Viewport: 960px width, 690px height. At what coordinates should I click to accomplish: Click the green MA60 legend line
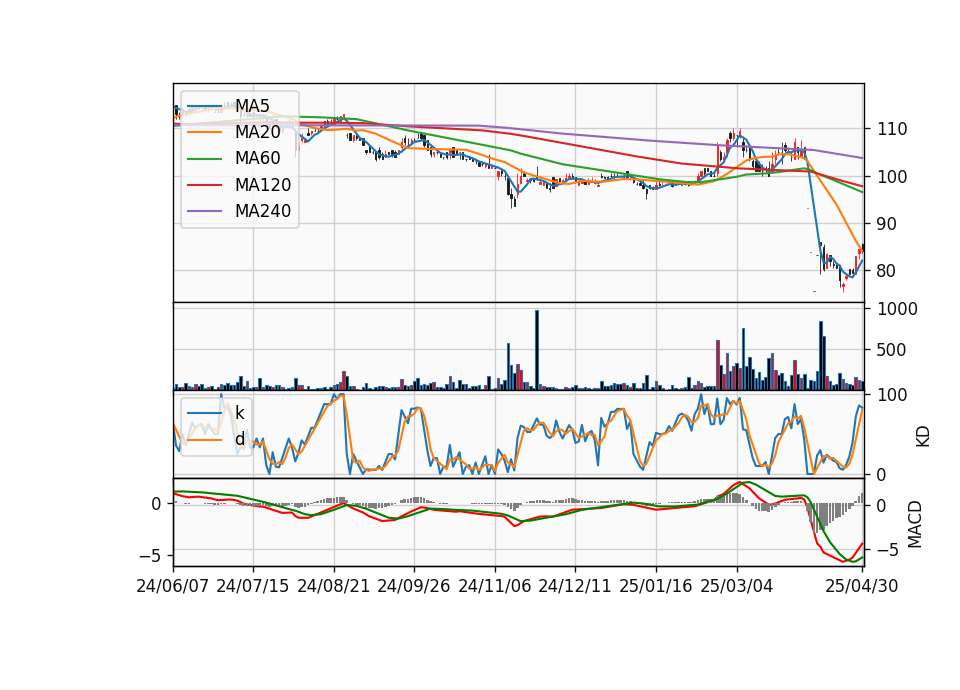tap(204, 159)
